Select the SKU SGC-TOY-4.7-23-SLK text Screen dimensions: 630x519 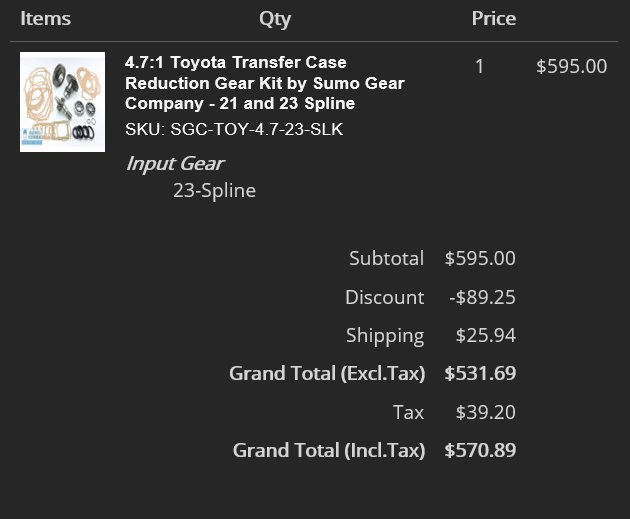[234, 129]
